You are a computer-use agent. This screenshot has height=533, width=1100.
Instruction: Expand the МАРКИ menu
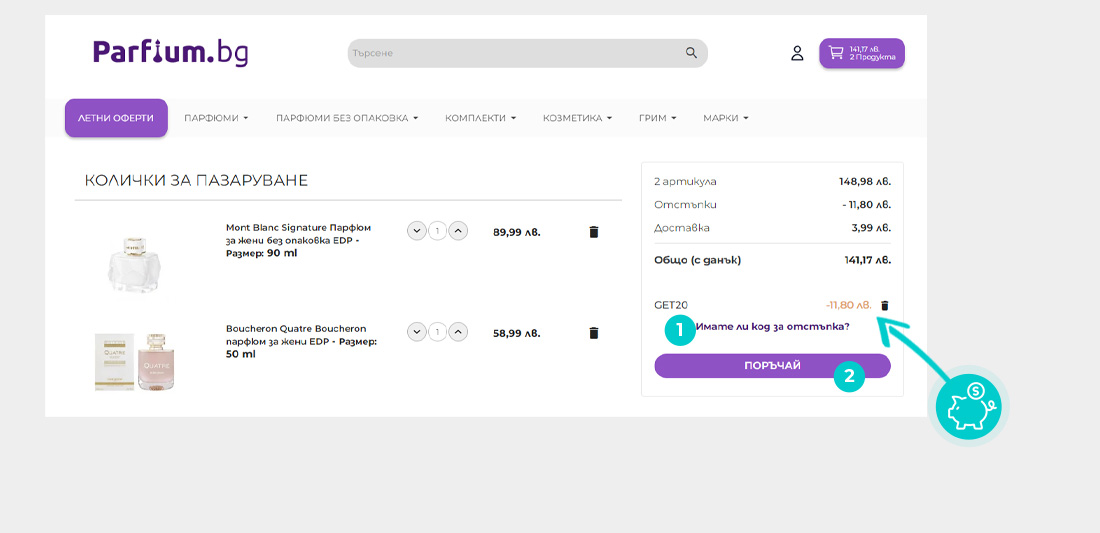pyautogui.click(x=726, y=119)
